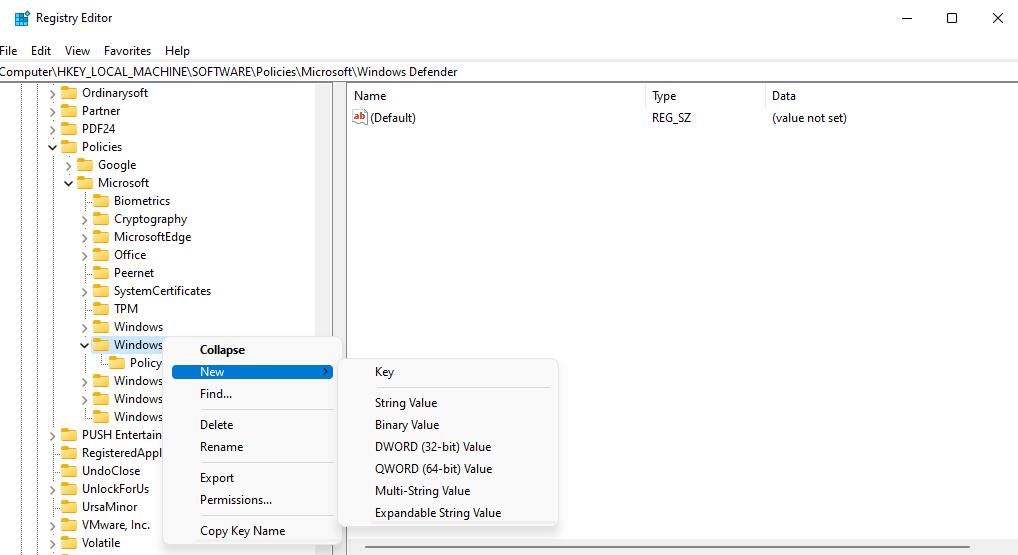Select the UrsaMinor key label
The width and height of the screenshot is (1018, 555).
(110, 507)
